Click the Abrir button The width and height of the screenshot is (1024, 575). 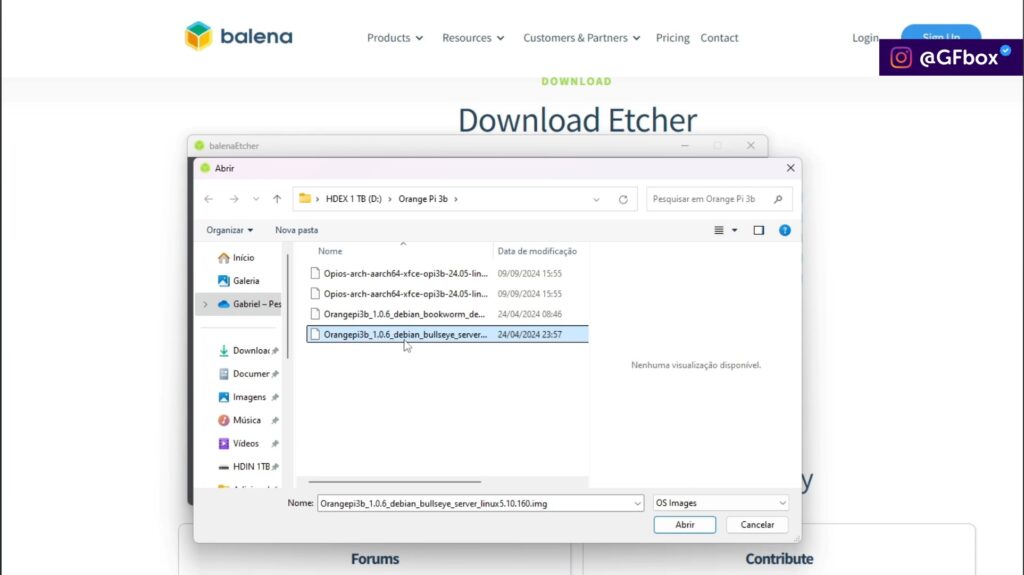coord(684,525)
